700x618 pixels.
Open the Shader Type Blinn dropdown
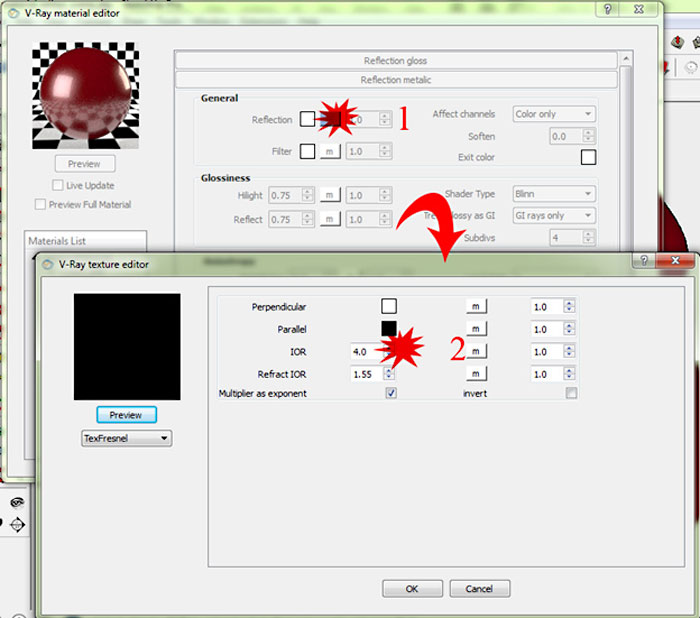(x=554, y=194)
